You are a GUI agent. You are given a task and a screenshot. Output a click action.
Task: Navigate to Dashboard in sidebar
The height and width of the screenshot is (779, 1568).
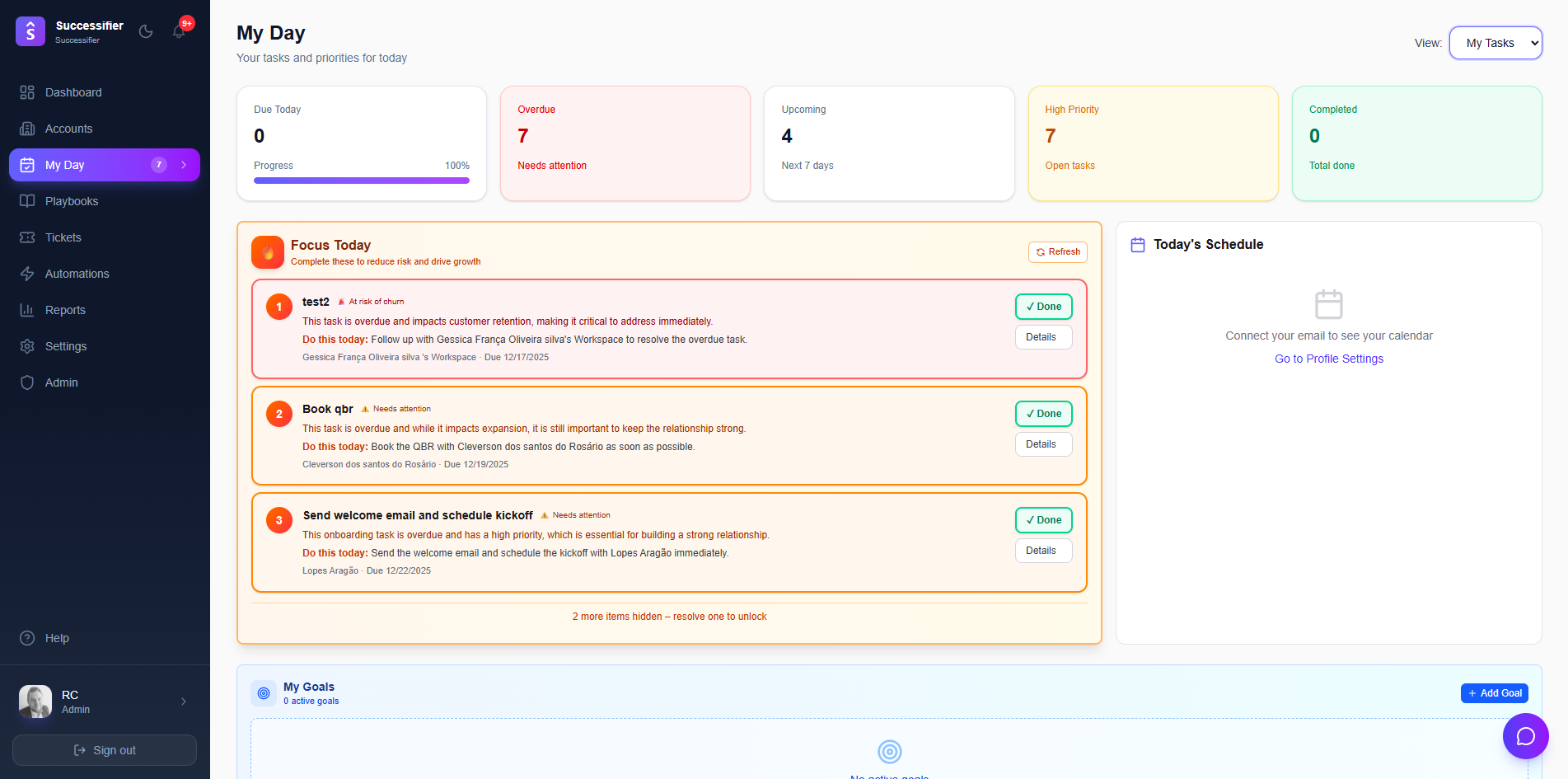point(73,92)
